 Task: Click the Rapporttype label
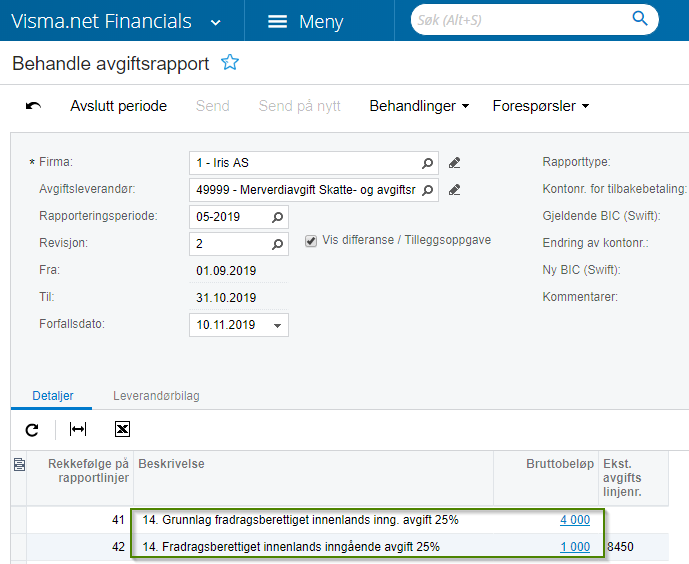point(576,162)
